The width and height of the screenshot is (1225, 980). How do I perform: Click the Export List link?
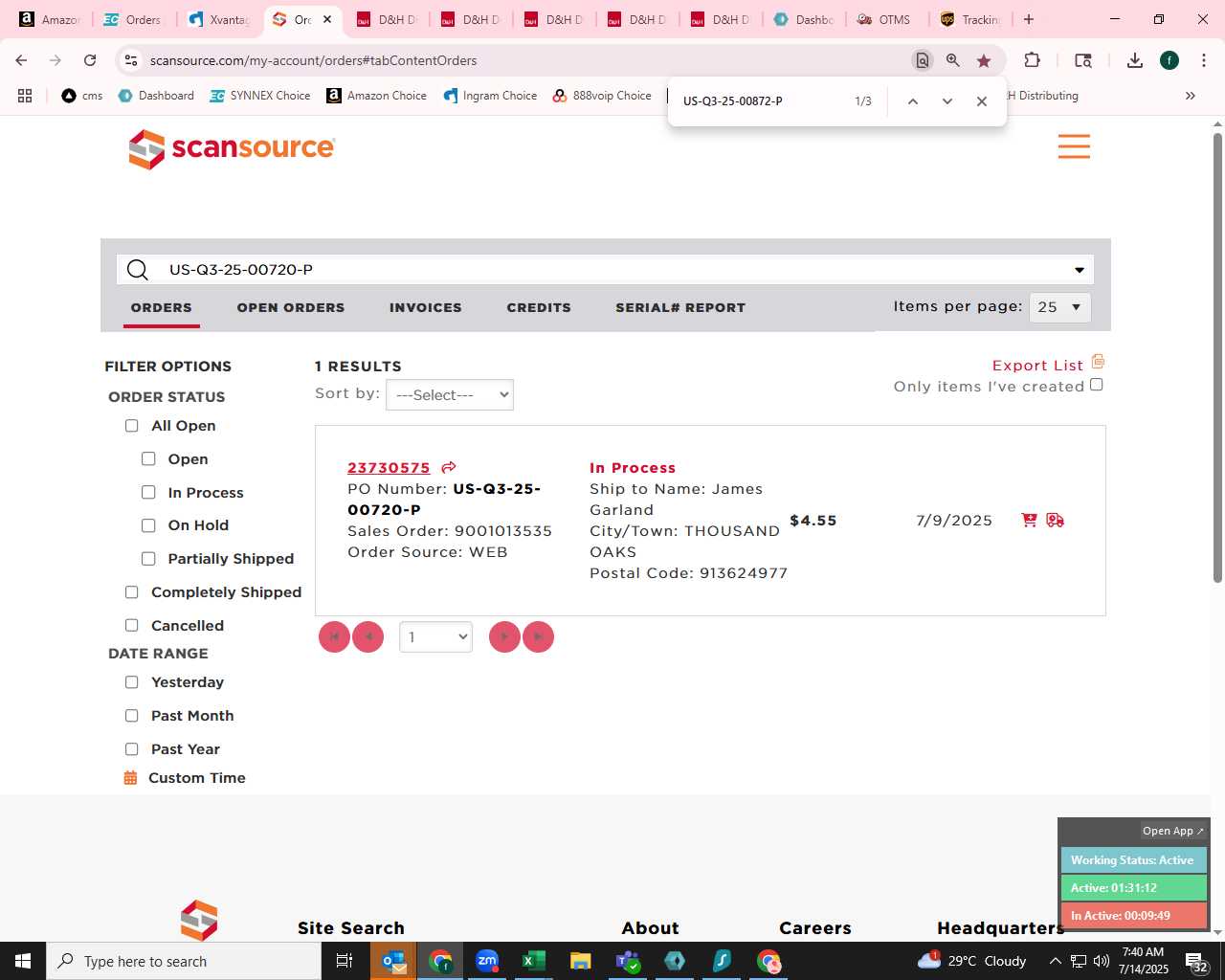click(1037, 366)
